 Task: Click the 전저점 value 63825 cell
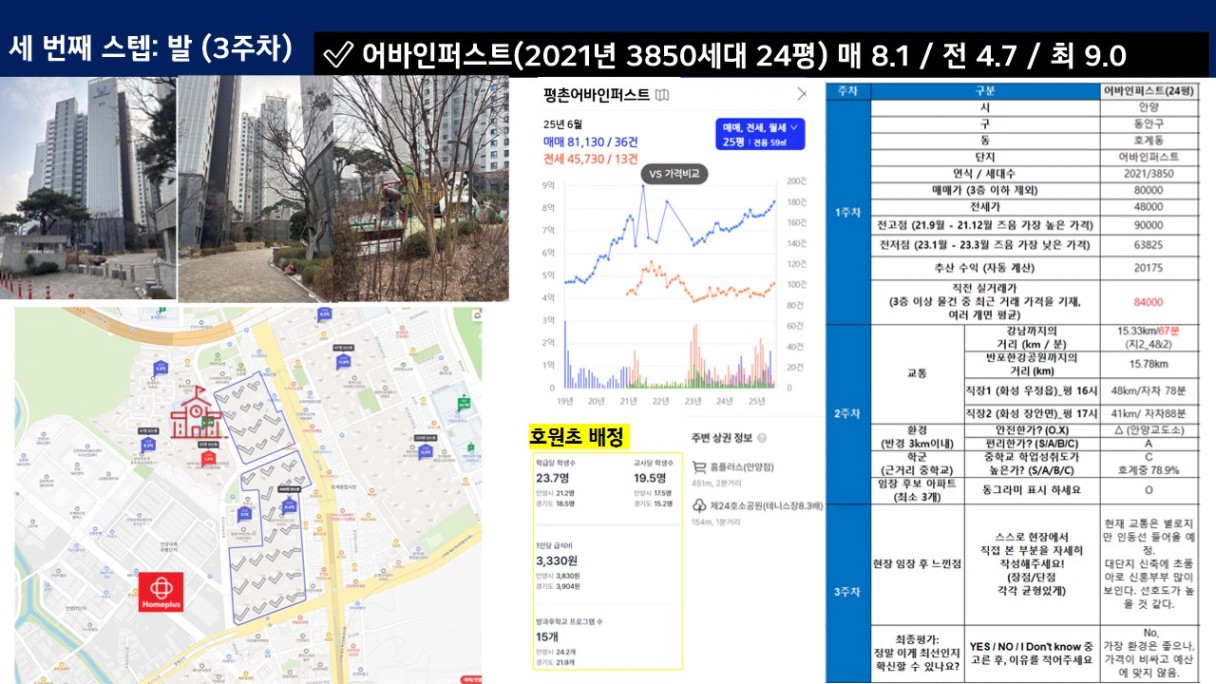coord(1147,246)
